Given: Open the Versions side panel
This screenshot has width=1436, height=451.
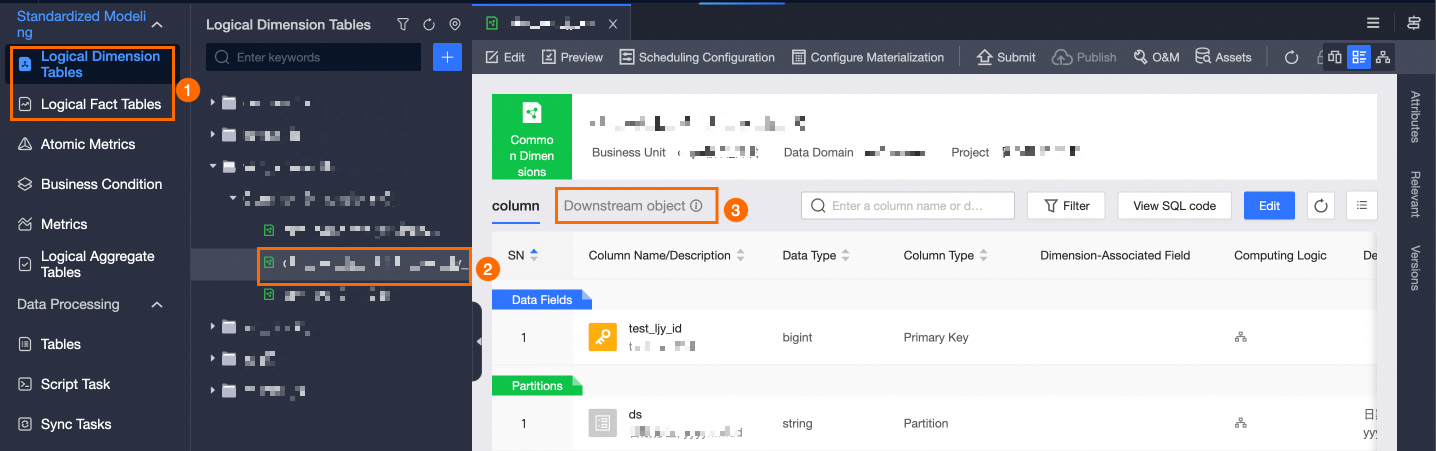Looking at the screenshot, I should [x=1415, y=267].
